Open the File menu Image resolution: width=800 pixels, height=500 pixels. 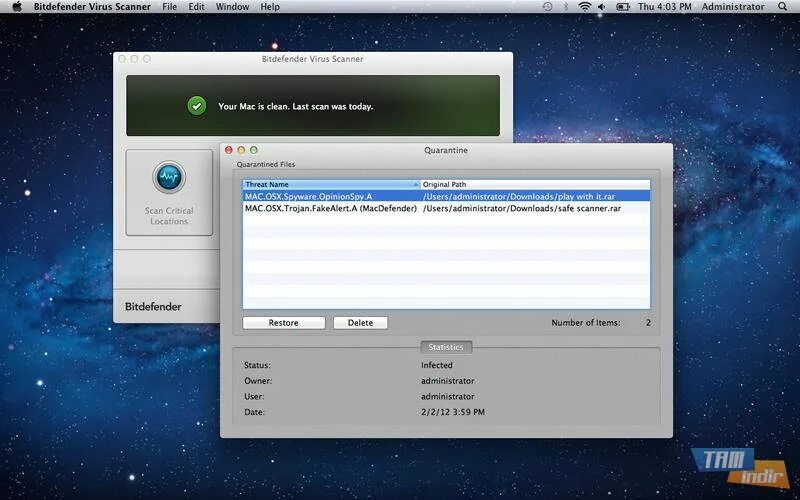pos(169,7)
